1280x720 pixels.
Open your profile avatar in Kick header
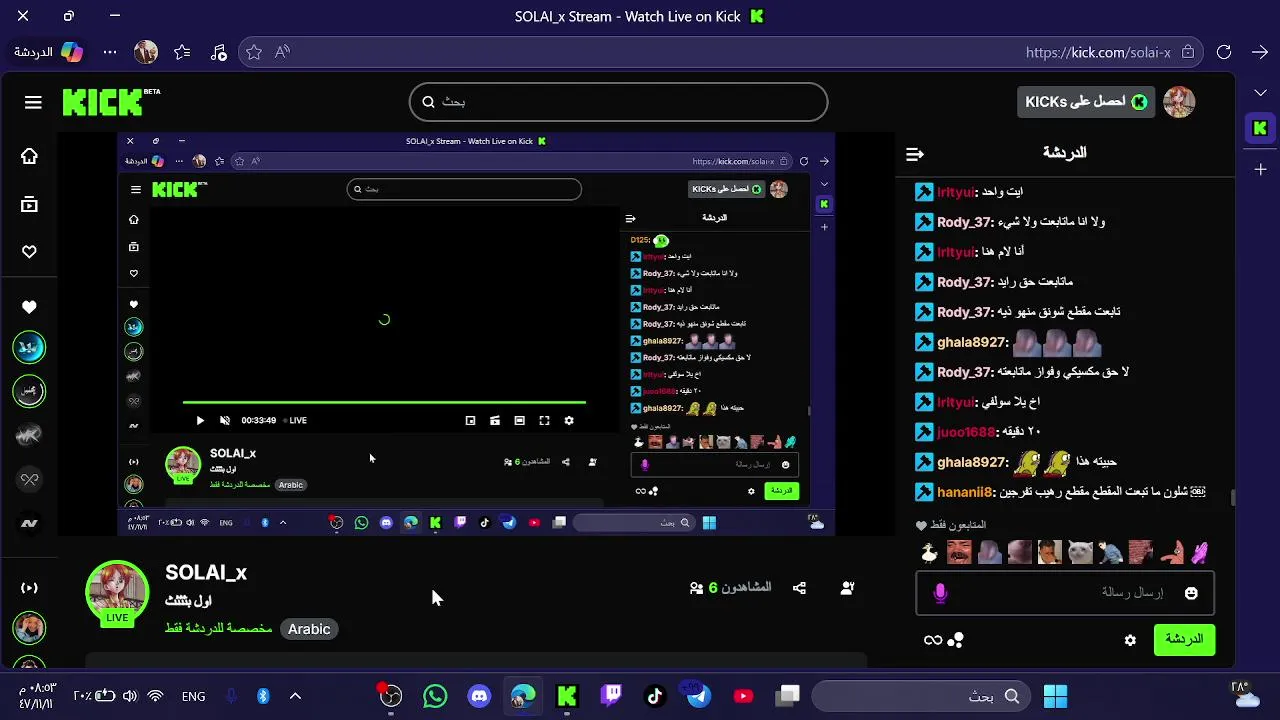1179,102
